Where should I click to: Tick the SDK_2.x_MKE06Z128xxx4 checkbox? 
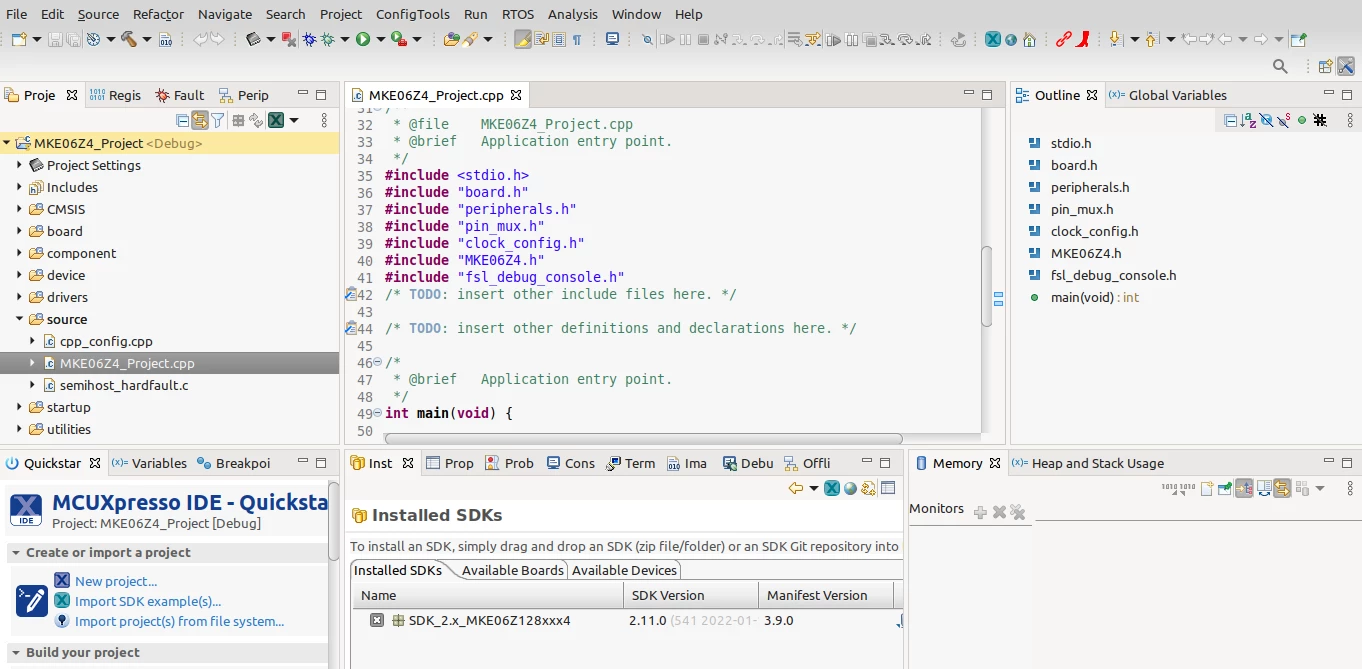coord(377,620)
